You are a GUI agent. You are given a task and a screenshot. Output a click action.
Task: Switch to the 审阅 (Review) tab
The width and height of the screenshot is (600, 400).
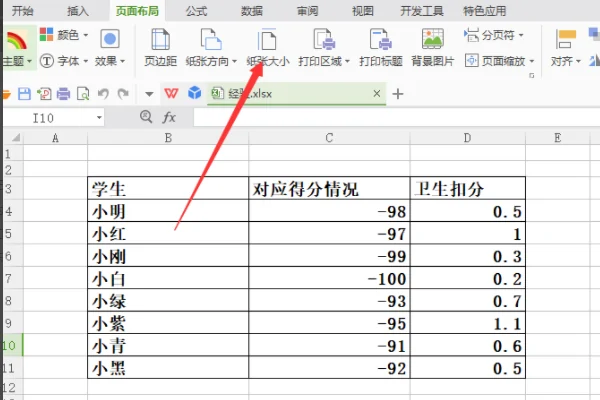click(x=307, y=11)
